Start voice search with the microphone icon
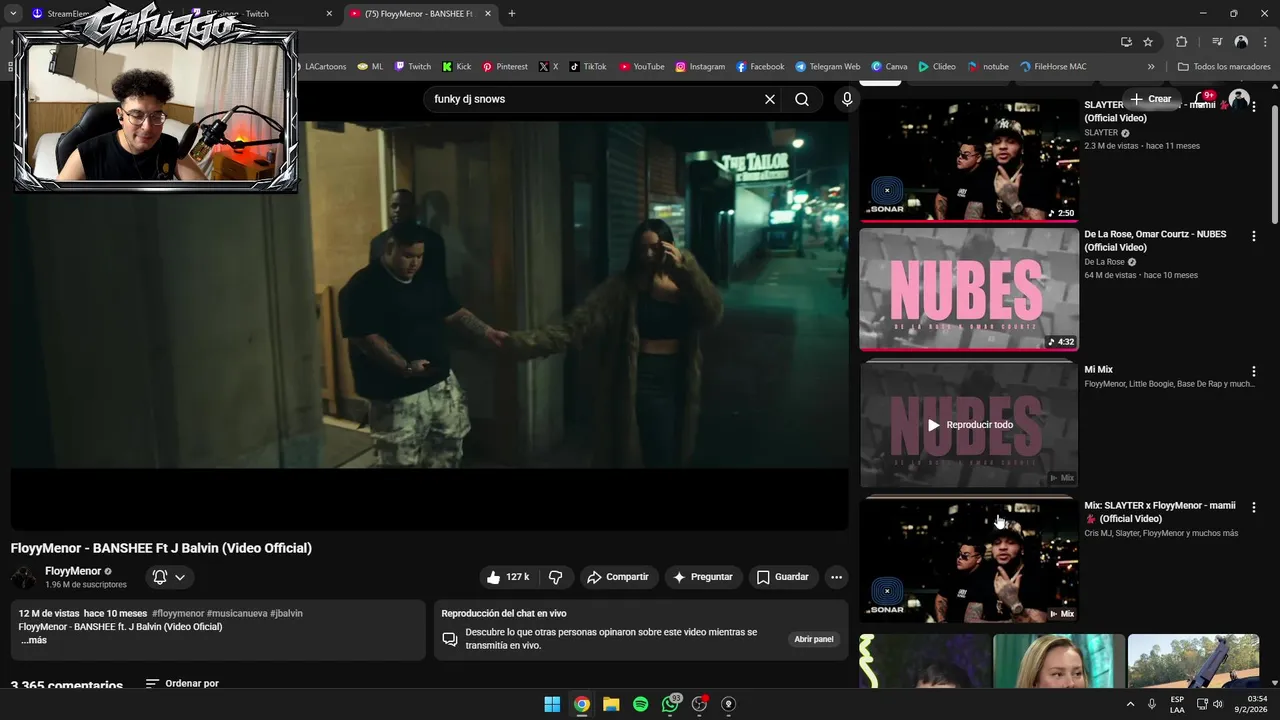This screenshot has width=1280, height=720. click(847, 99)
